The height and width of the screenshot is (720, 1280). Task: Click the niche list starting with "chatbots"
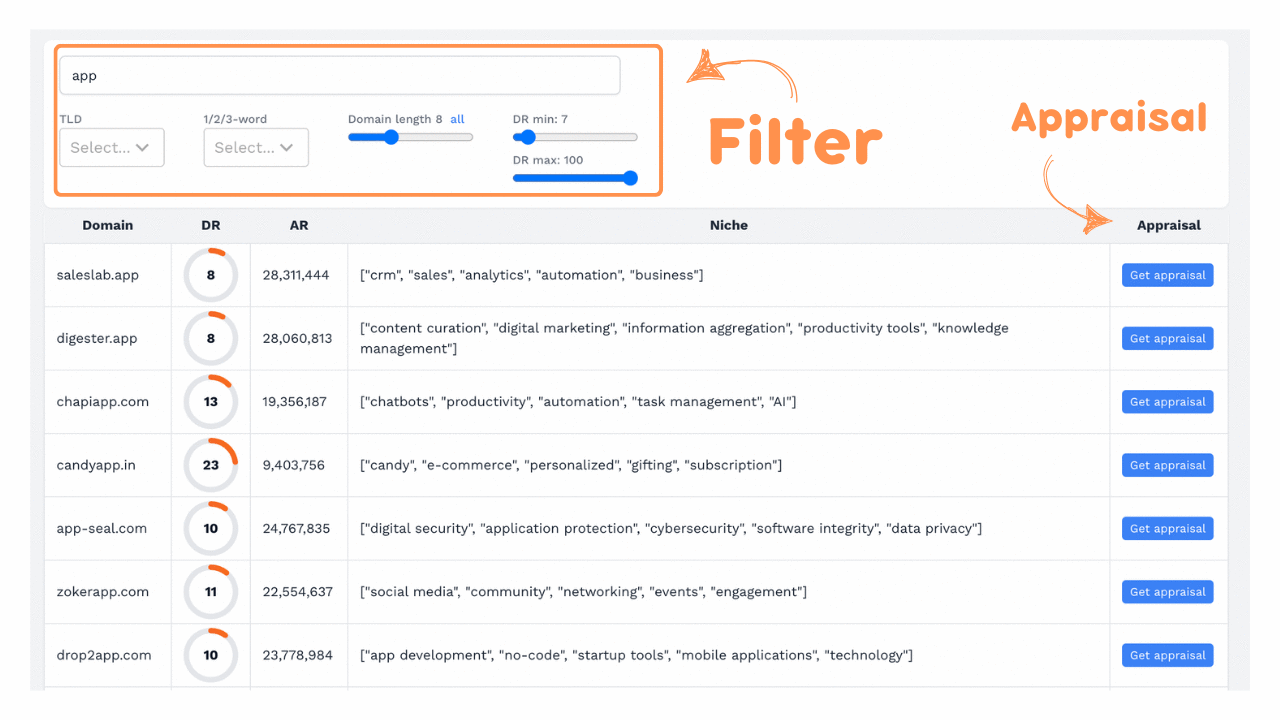(x=578, y=402)
